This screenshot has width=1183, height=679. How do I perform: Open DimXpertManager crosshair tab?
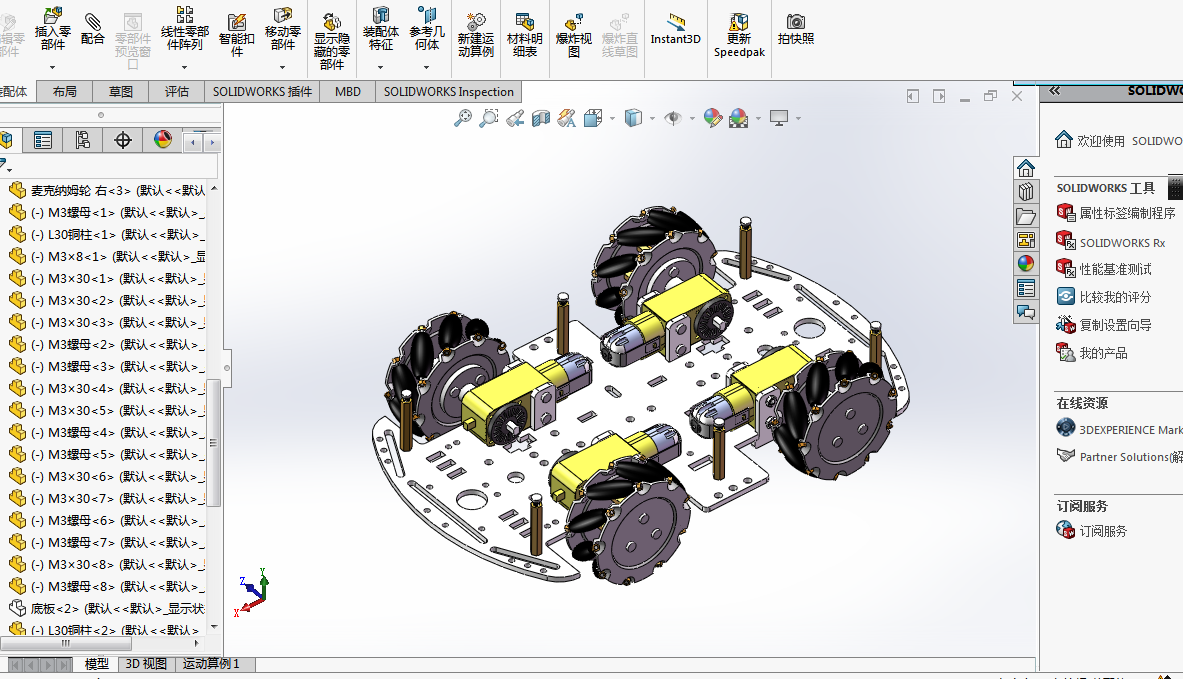coord(122,140)
